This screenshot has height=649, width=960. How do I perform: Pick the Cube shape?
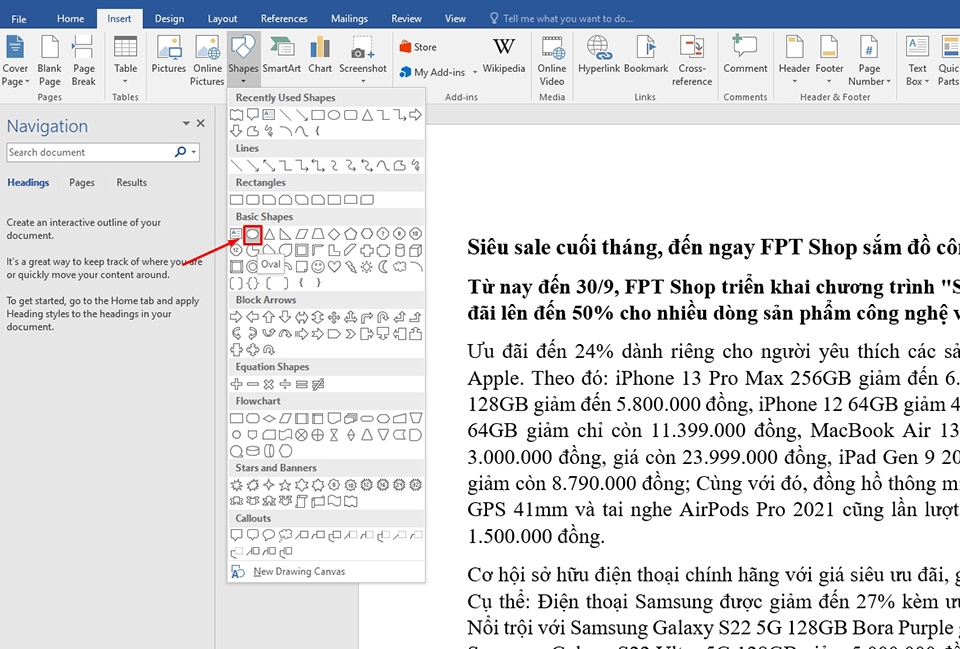pyautogui.click(x=416, y=250)
